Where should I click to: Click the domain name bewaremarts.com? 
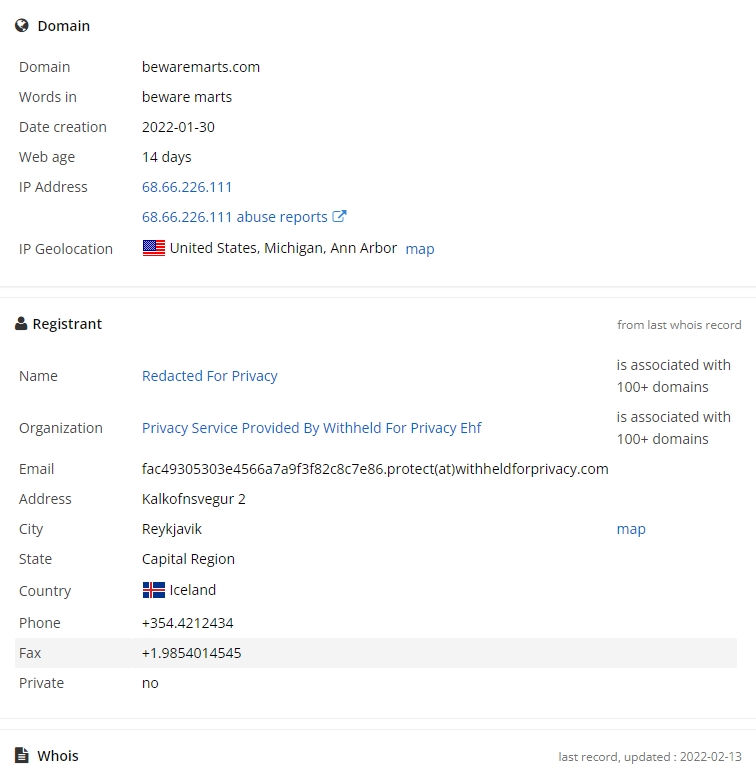point(201,67)
